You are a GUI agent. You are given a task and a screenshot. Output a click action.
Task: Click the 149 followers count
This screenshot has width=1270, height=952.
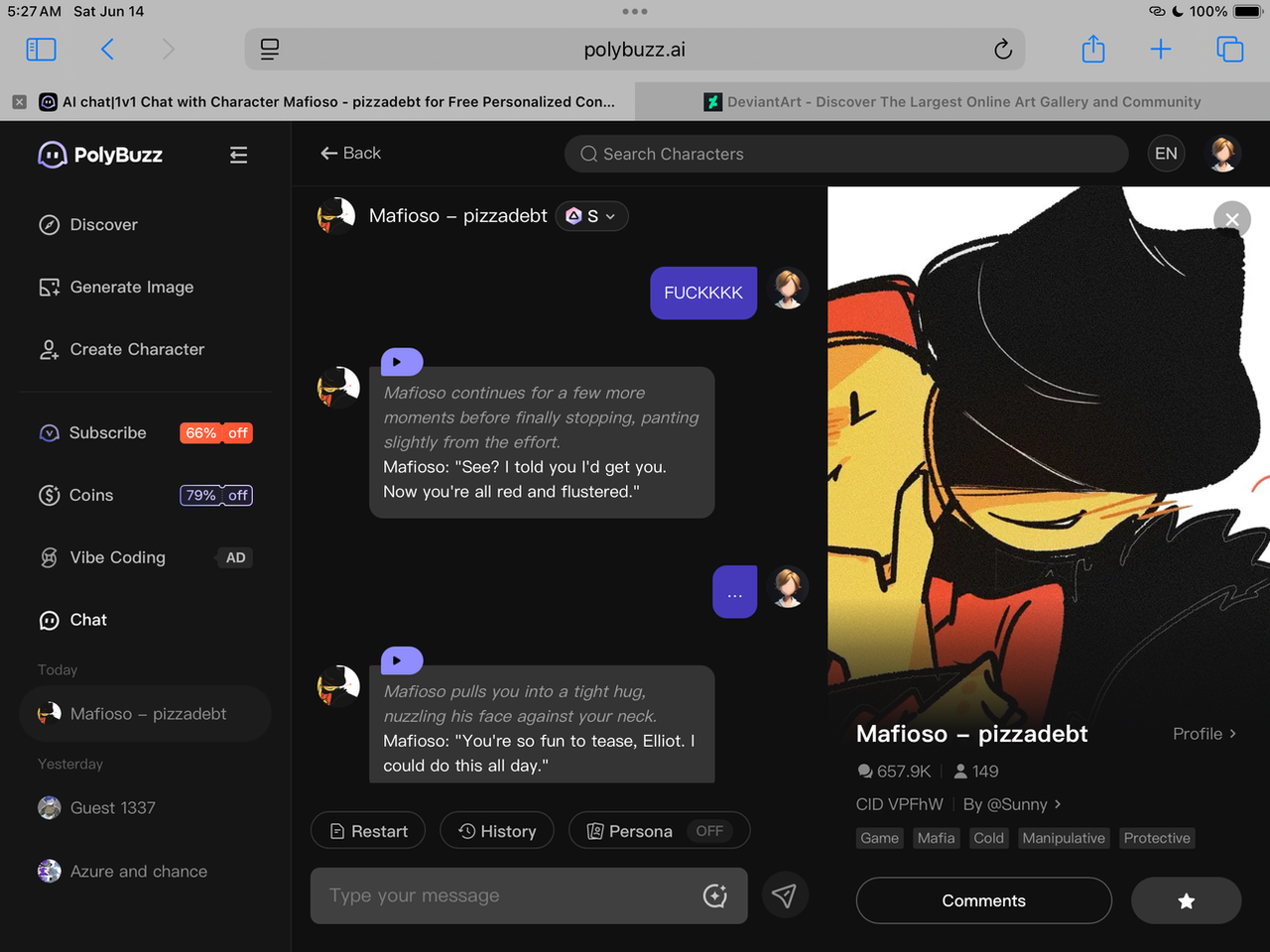[x=976, y=772]
